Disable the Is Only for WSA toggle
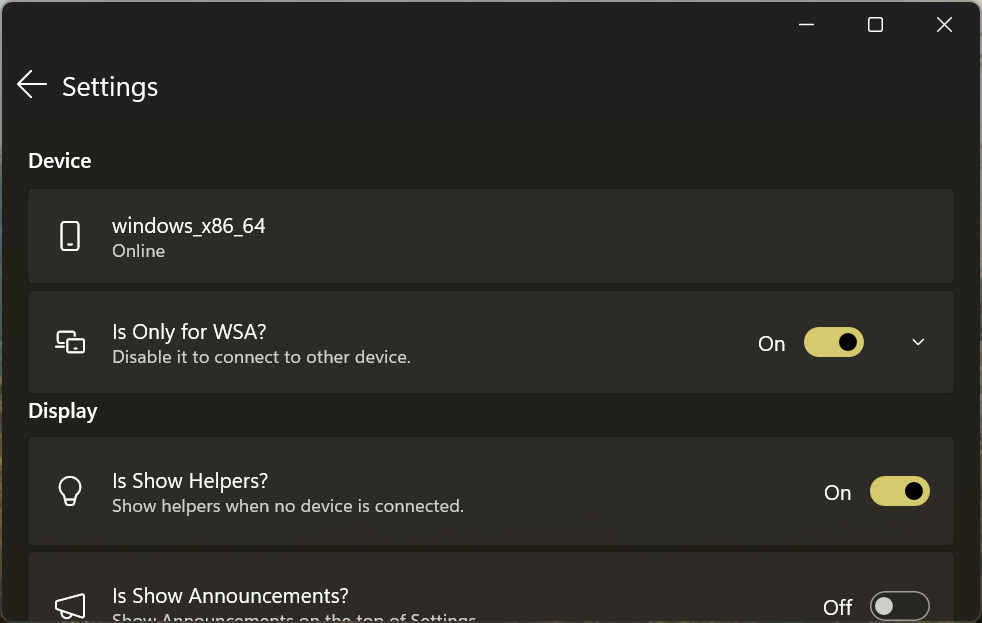 (833, 343)
